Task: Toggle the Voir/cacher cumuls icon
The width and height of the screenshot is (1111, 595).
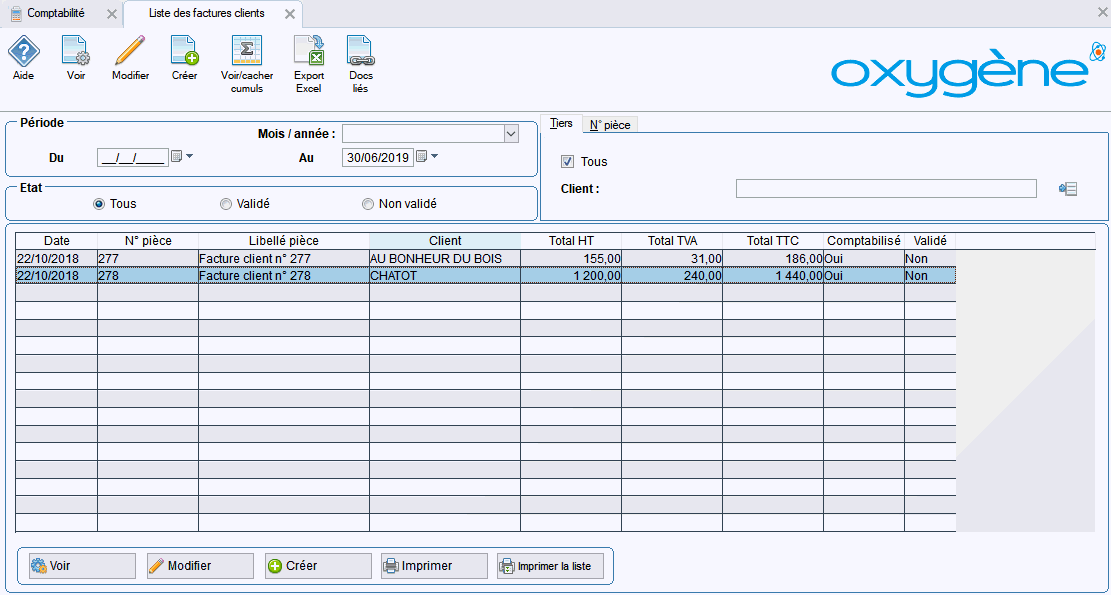Action: click(246, 51)
